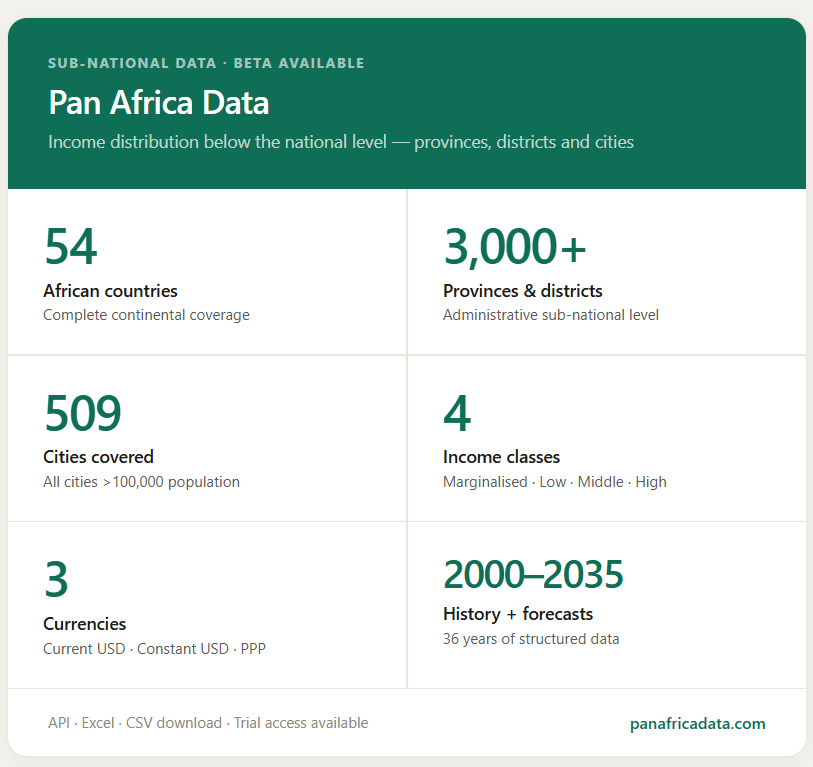Click 'Administrative sub-national level' text
This screenshot has width=813, height=767.
551,315
